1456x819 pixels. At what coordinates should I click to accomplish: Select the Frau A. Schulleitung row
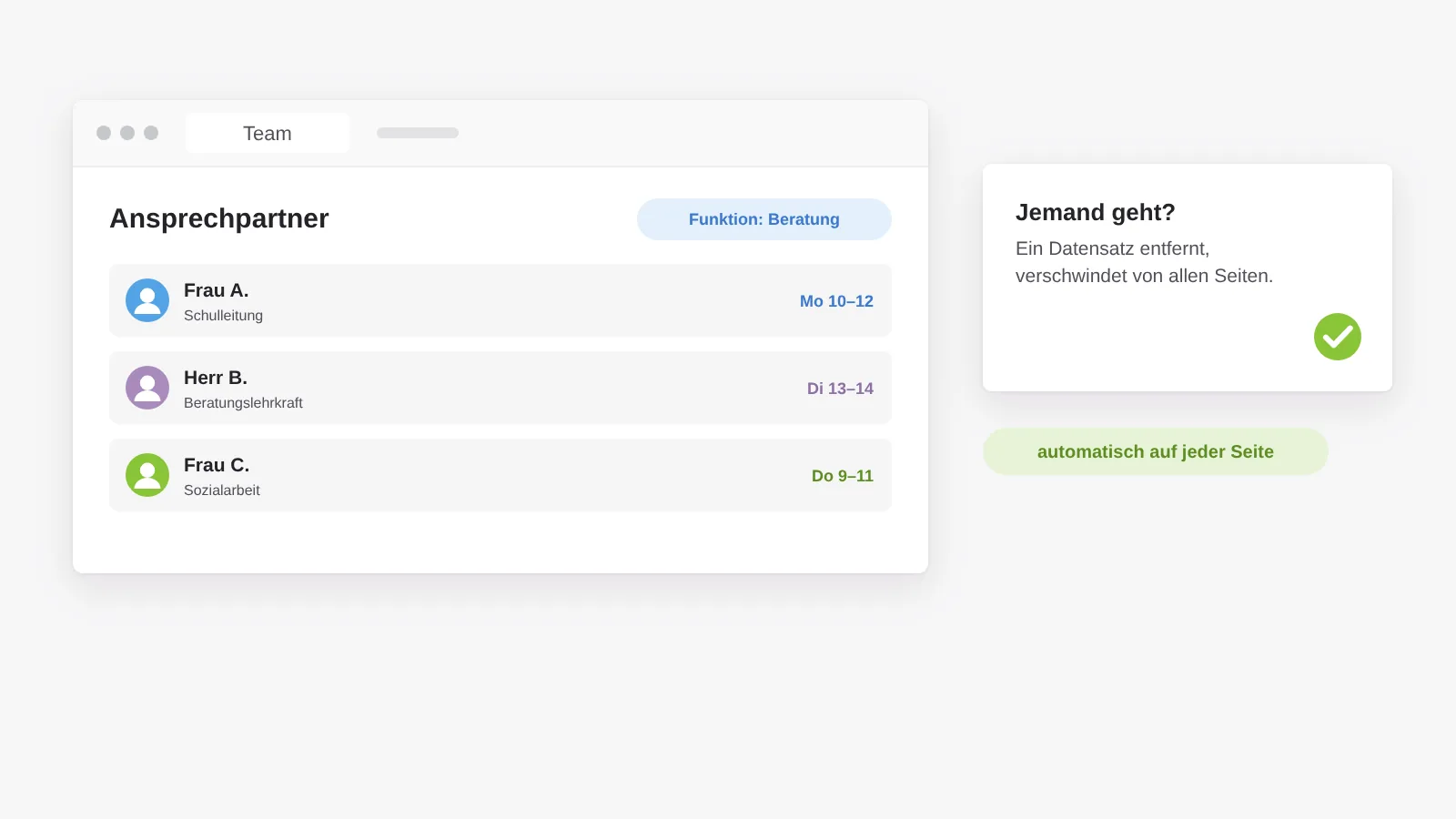coord(500,300)
